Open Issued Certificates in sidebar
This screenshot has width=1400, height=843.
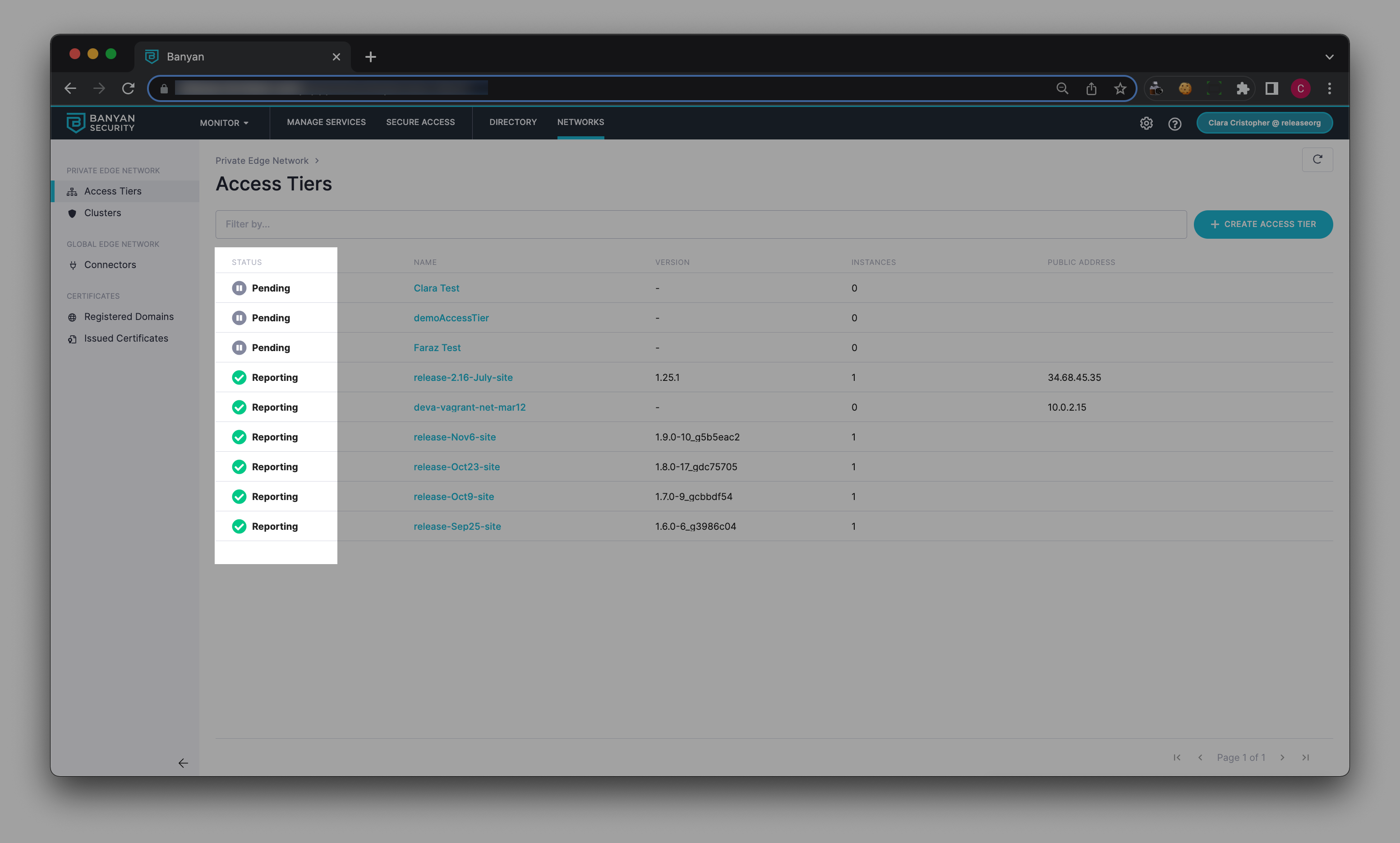[x=126, y=338]
